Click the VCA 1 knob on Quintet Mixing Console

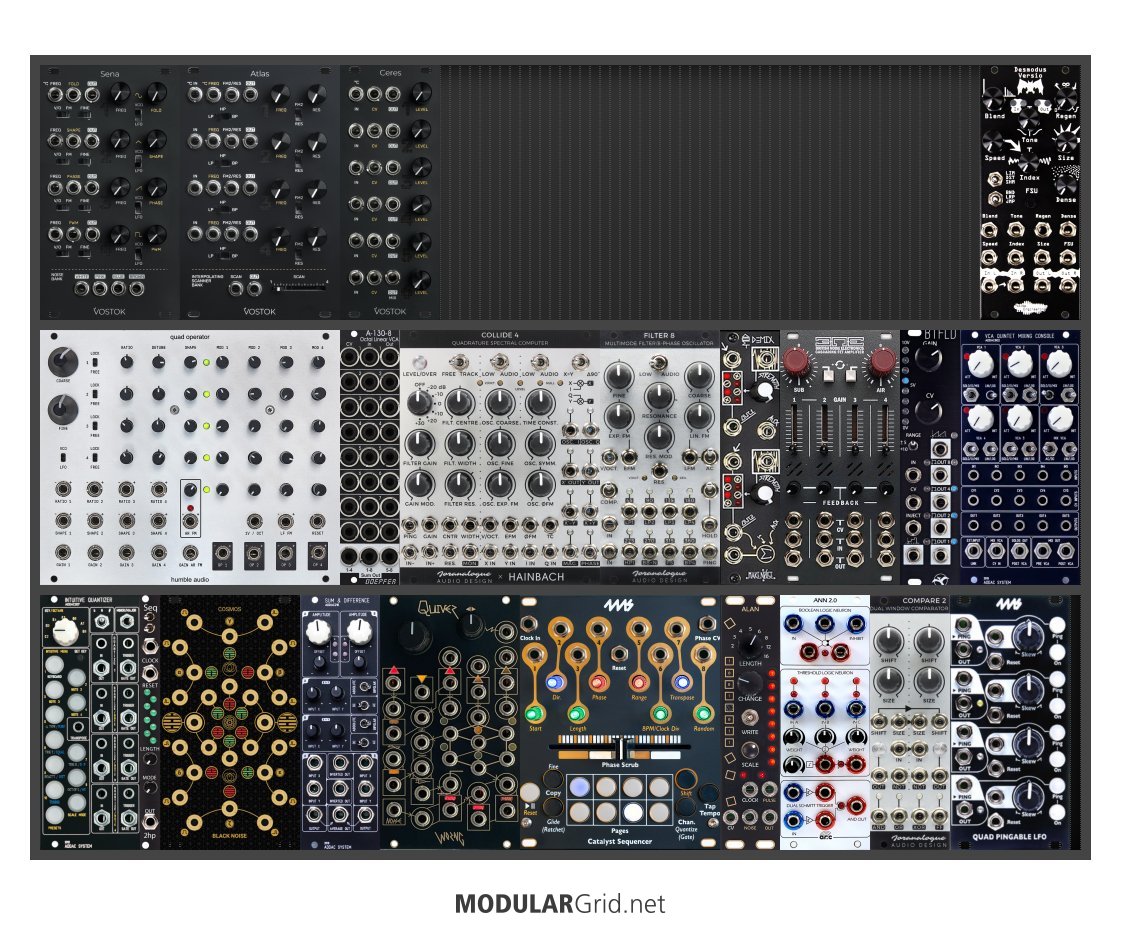(x=979, y=365)
